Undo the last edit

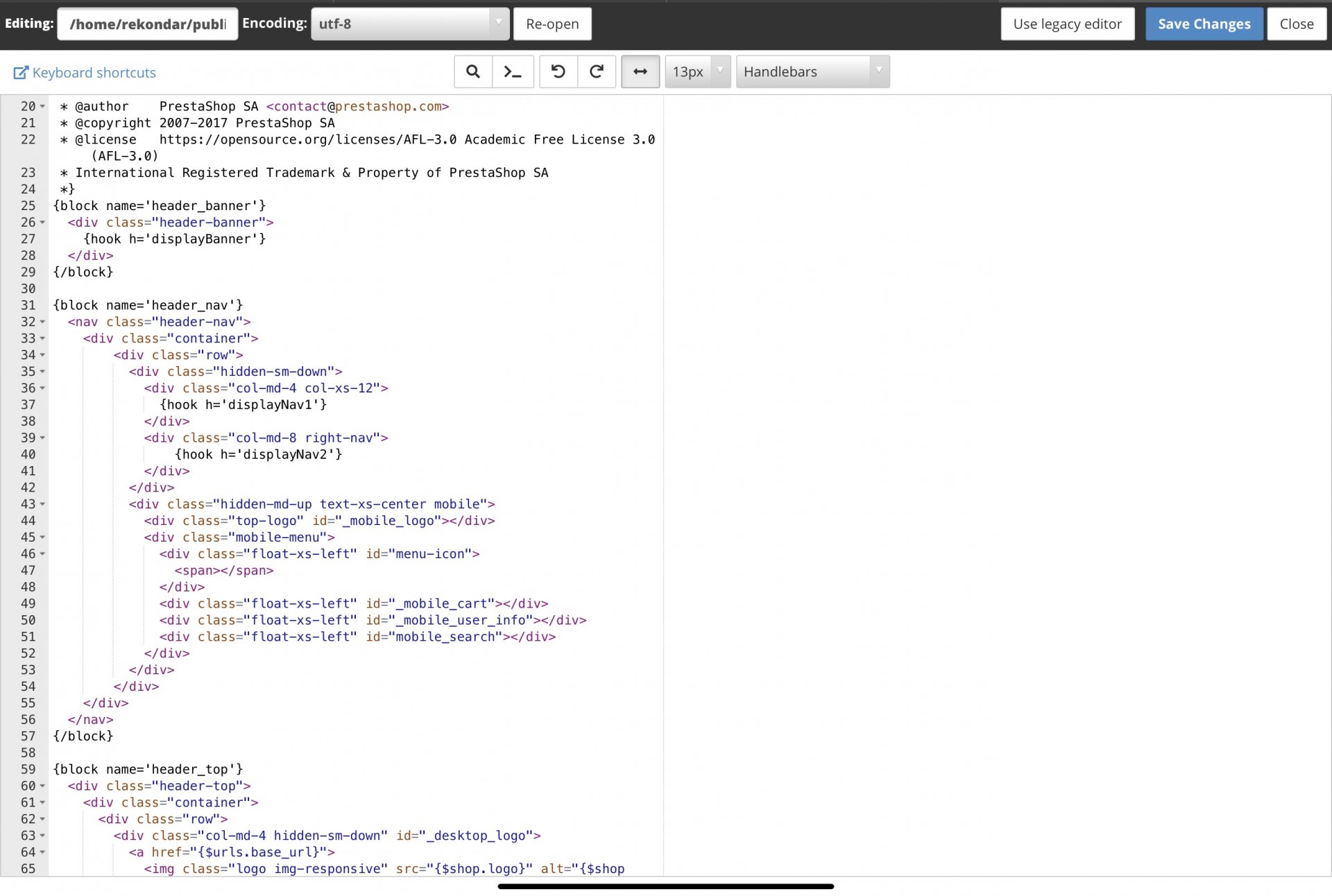click(x=558, y=71)
